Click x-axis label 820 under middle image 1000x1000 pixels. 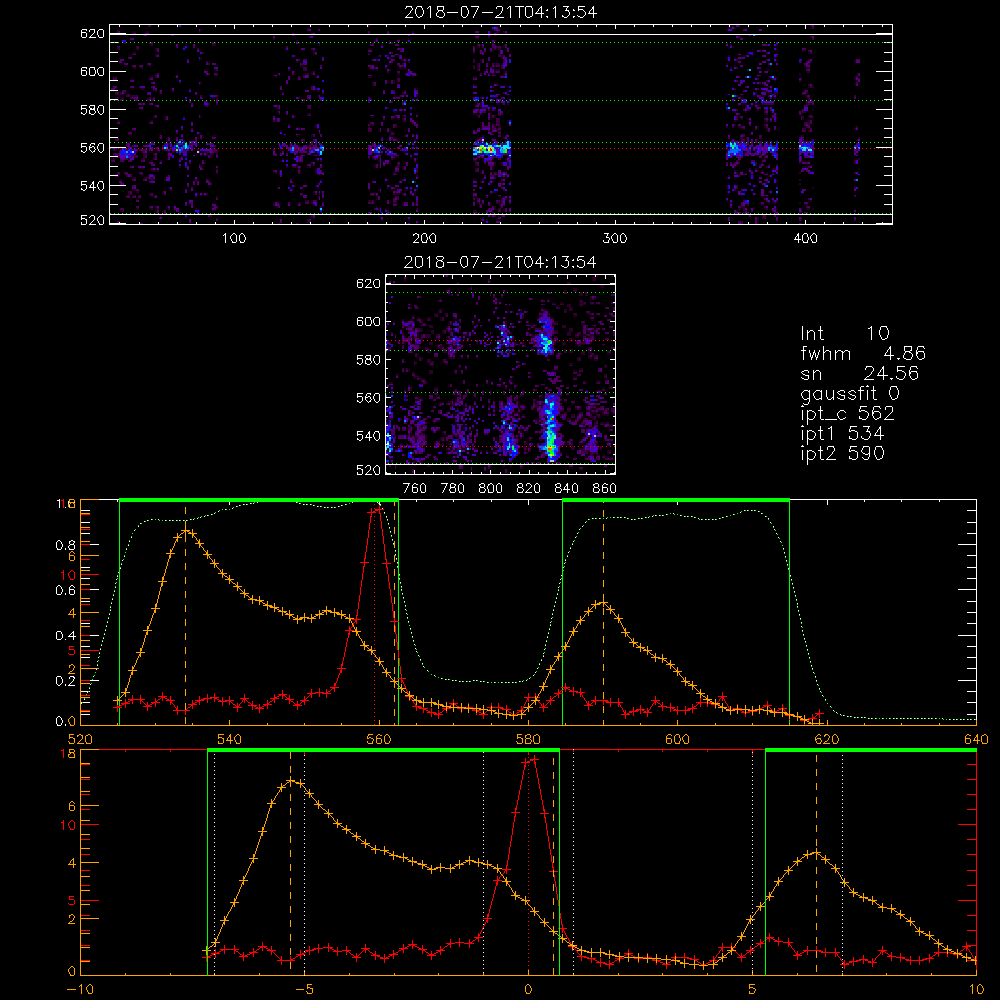click(x=529, y=489)
